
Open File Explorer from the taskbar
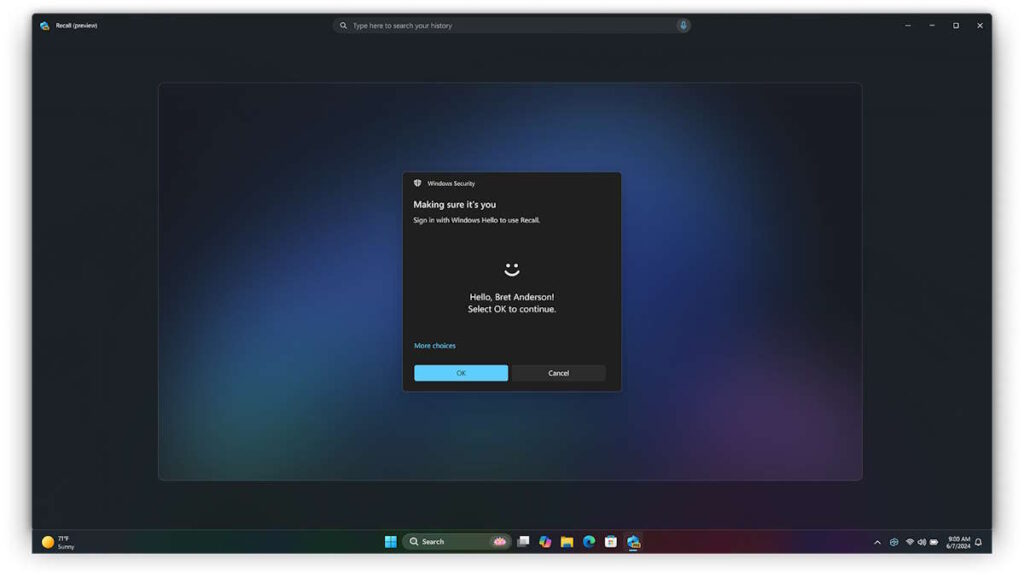click(x=567, y=541)
